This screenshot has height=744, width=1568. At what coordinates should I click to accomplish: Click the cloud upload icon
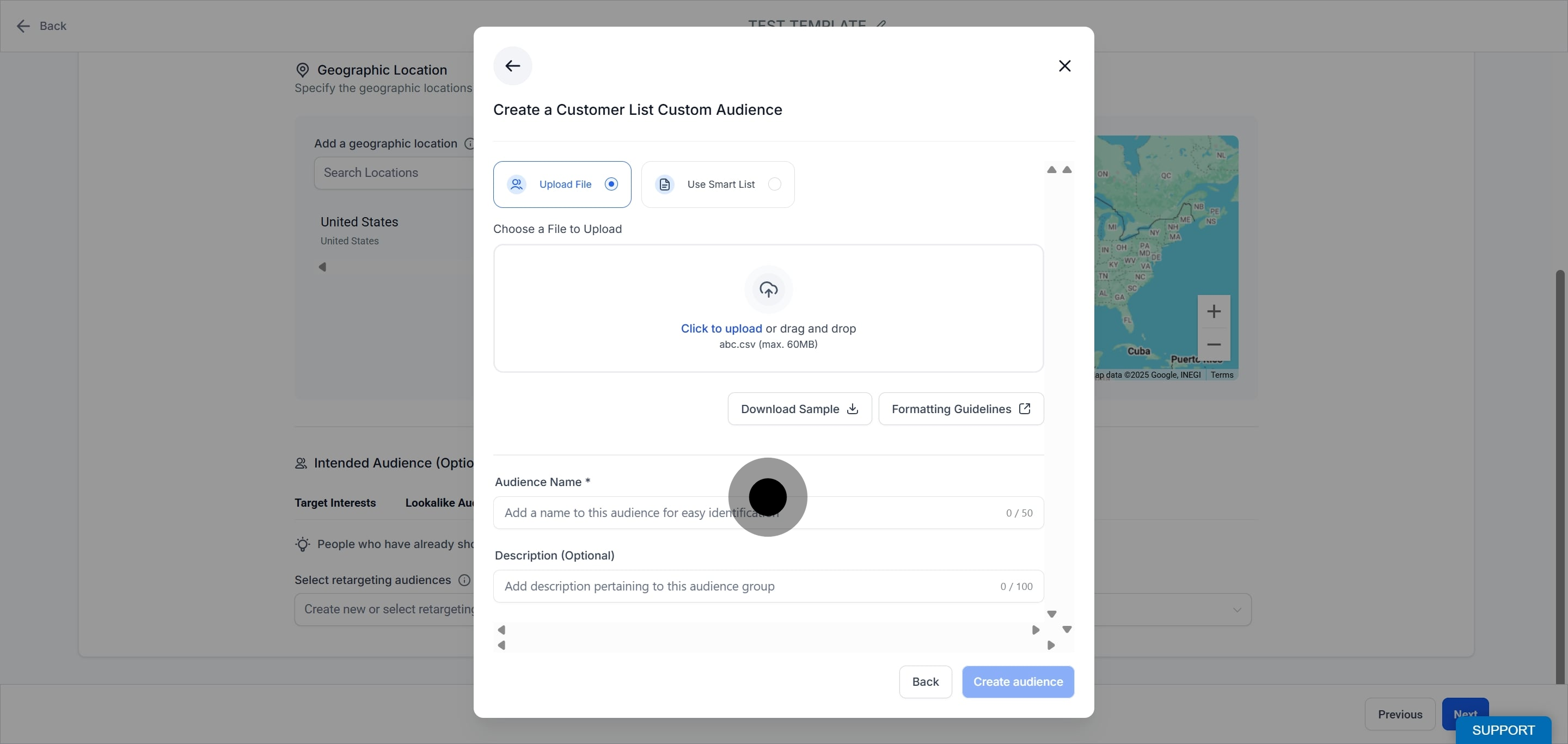coord(768,290)
